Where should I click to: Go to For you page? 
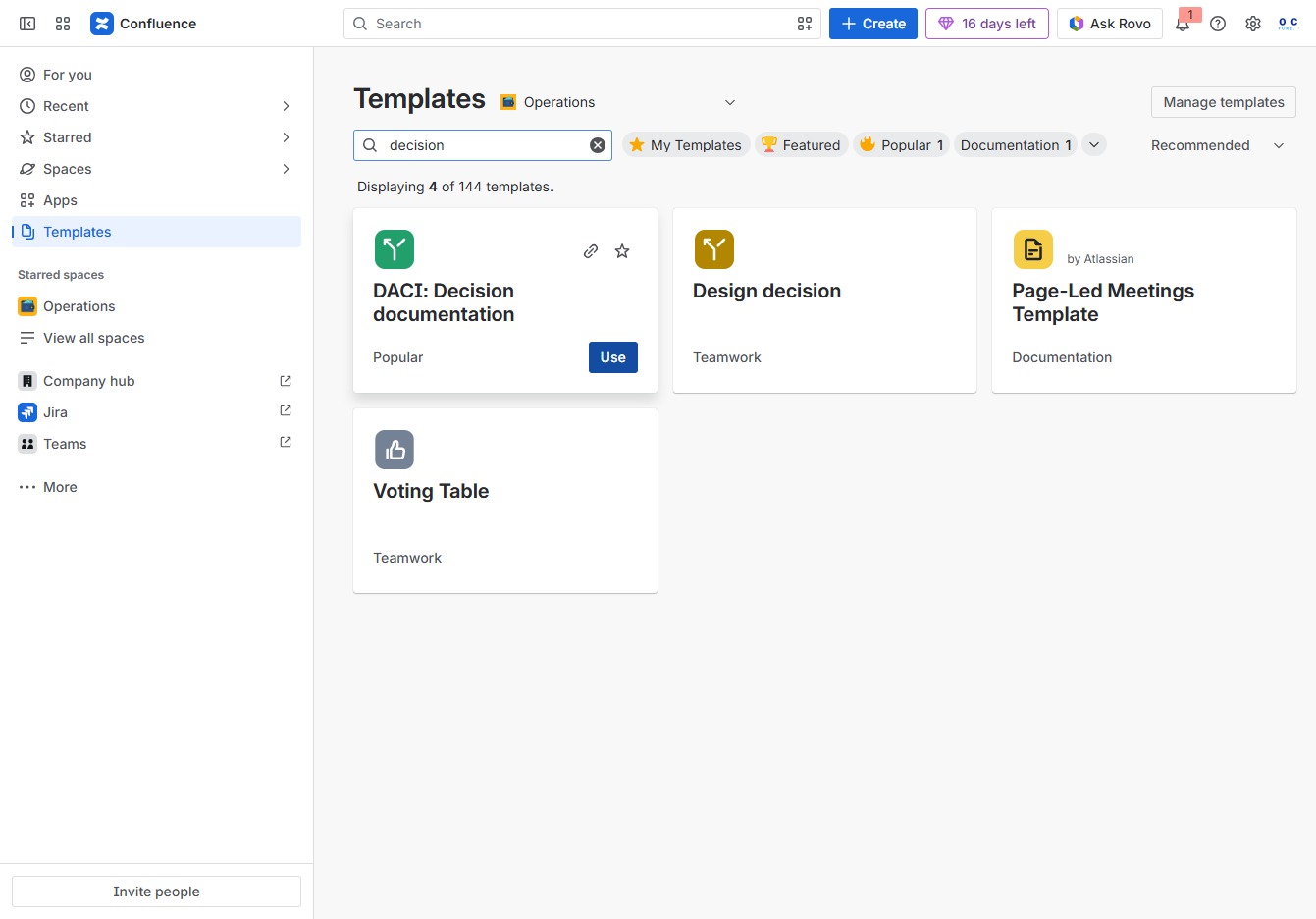coord(156,75)
